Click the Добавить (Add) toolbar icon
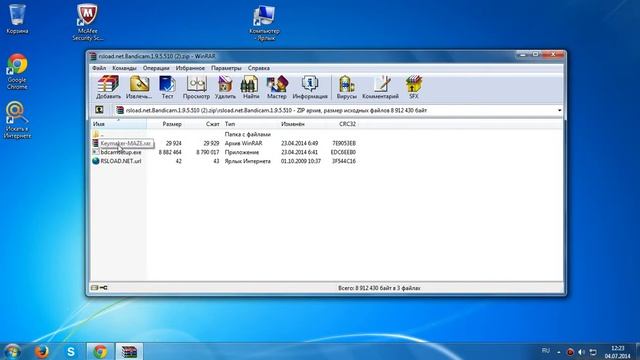The height and width of the screenshot is (360, 640). [x=108, y=87]
